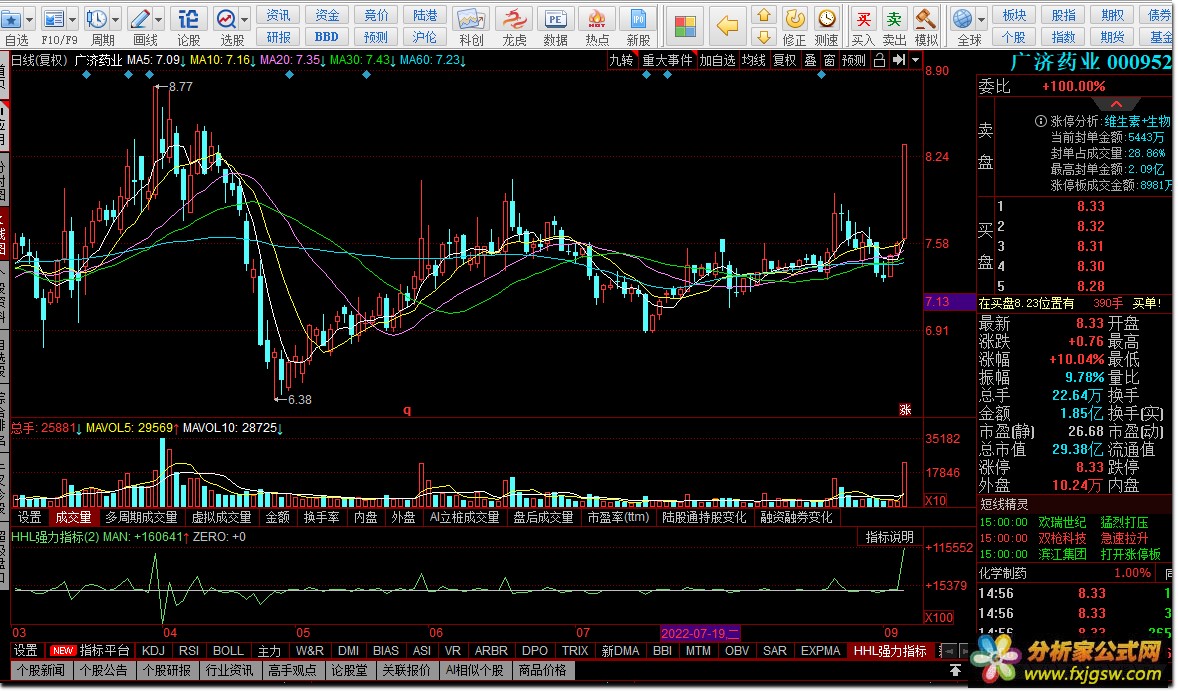1178x691 pixels.
Task: Click the 指标说明 indicator description button
Action: [890, 537]
